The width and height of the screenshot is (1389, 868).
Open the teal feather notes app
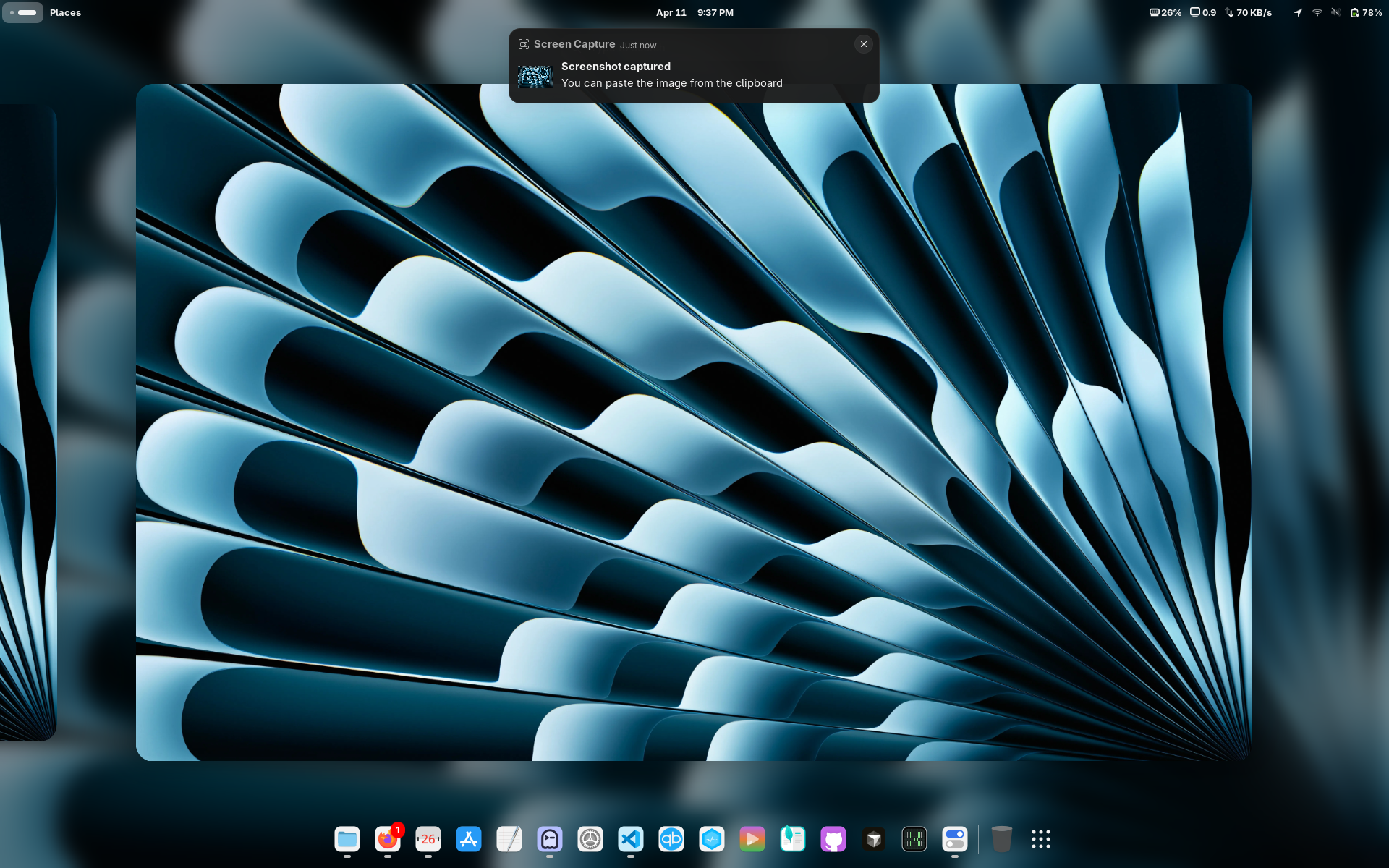click(x=793, y=839)
